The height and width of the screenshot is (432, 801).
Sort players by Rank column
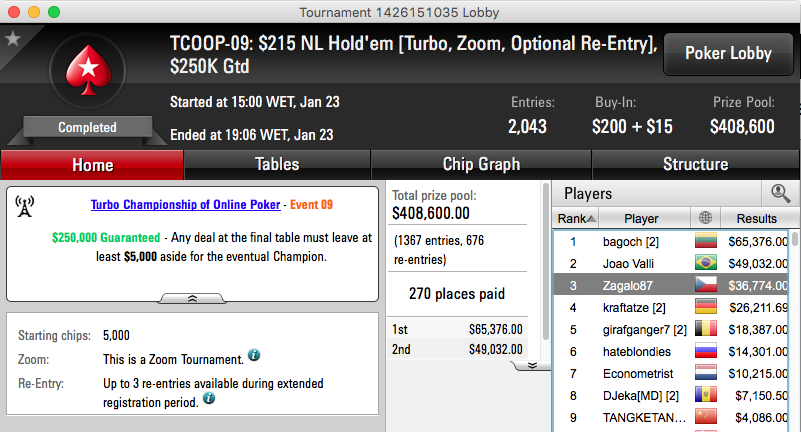[576, 219]
